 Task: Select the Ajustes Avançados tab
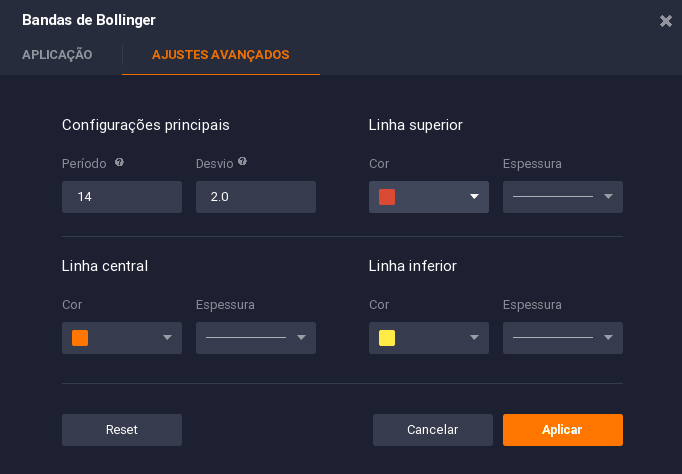221,55
